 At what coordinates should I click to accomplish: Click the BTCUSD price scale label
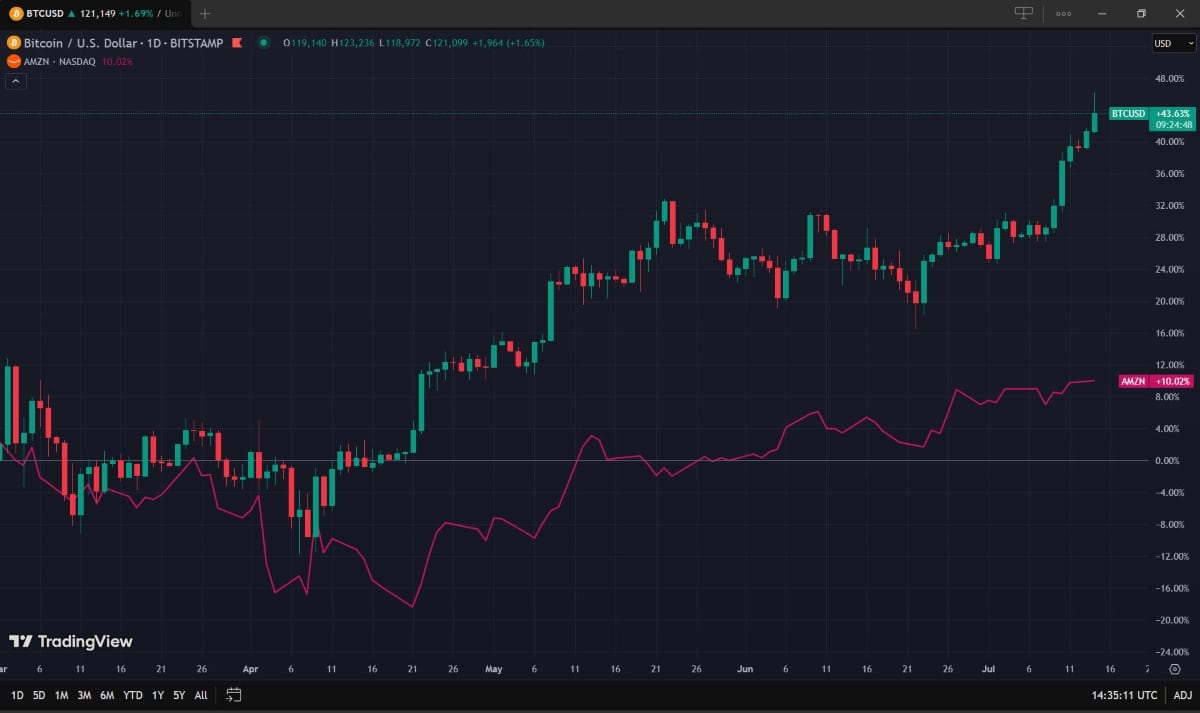1129,114
